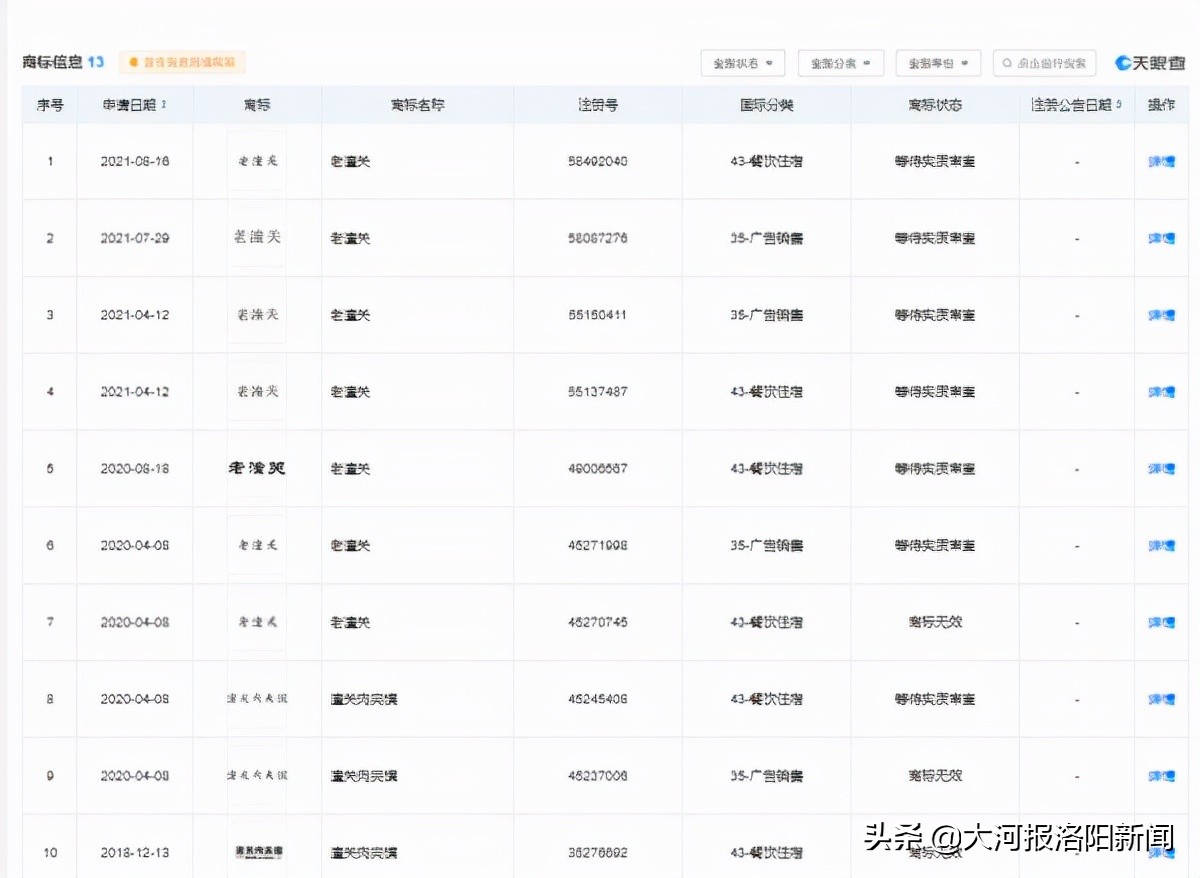1200x878 pixels.
Task: Click 潼关肉夹馍 trademark name in row 8
Action: click(364, 699)
